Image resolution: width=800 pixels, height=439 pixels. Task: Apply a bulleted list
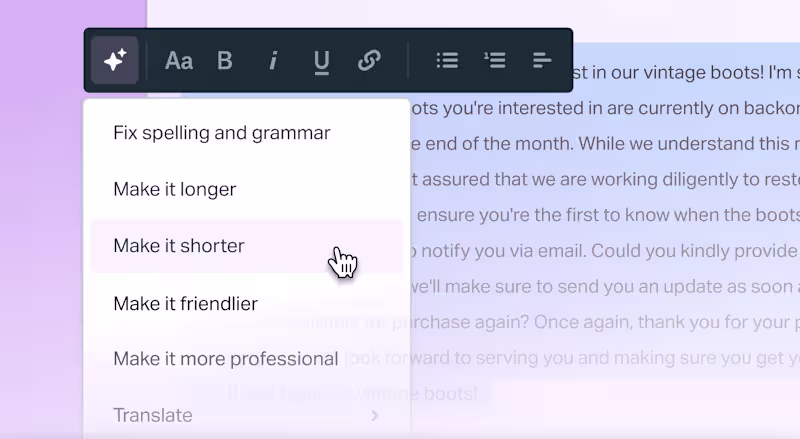click(x=447, y=60)
